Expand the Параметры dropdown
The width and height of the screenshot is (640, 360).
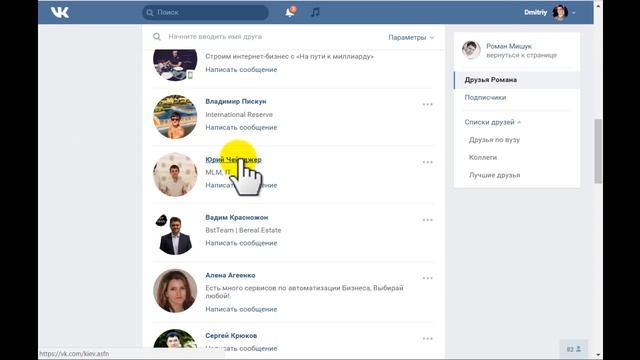tap(411, 37)
